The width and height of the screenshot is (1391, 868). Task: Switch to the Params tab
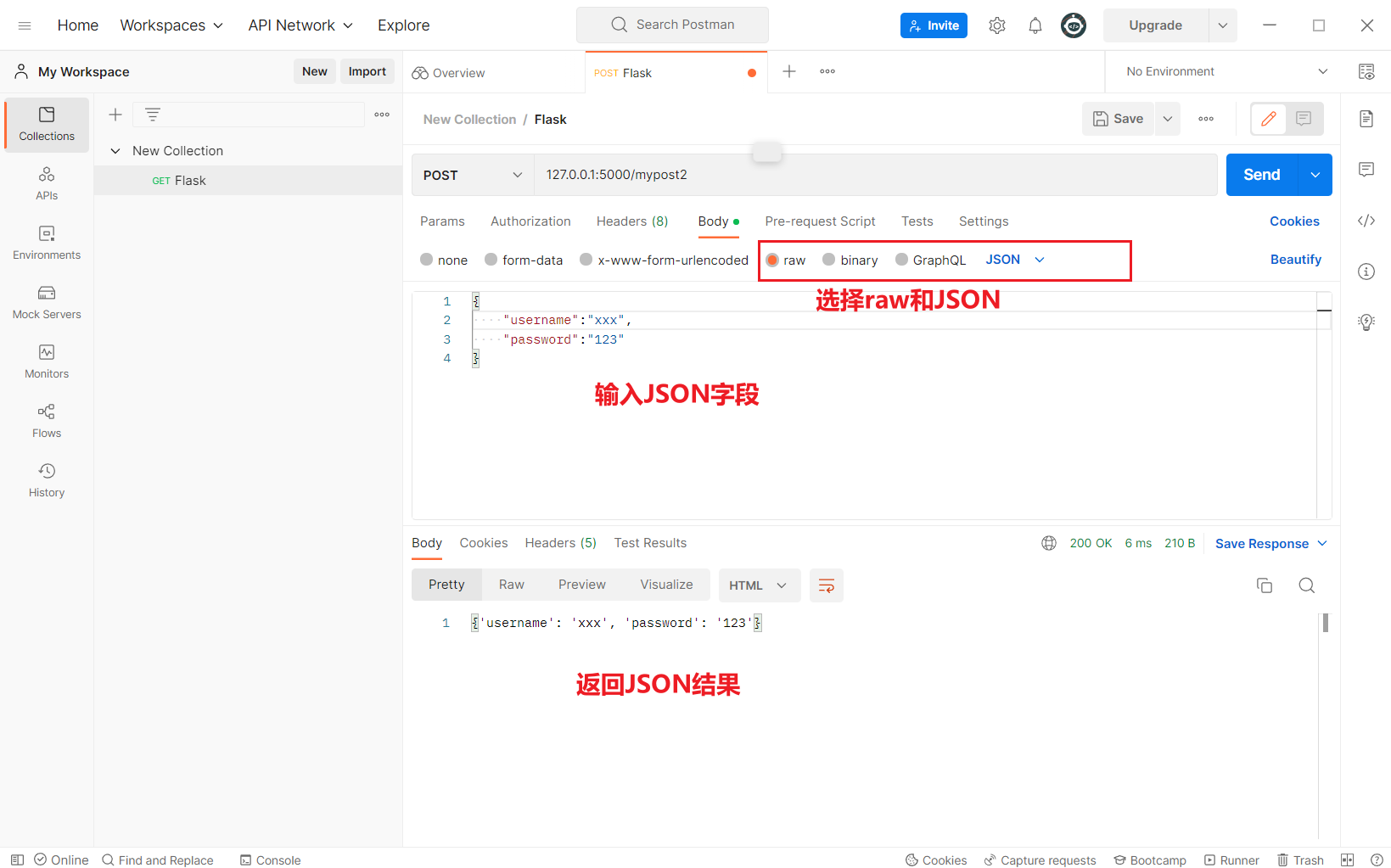click(442, 221)
